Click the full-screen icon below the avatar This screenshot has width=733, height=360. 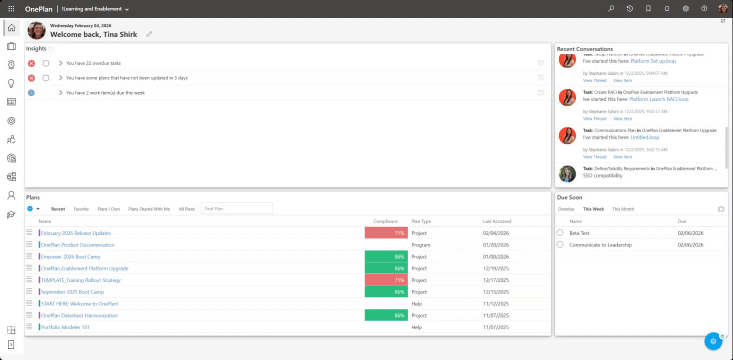point(723,21)
